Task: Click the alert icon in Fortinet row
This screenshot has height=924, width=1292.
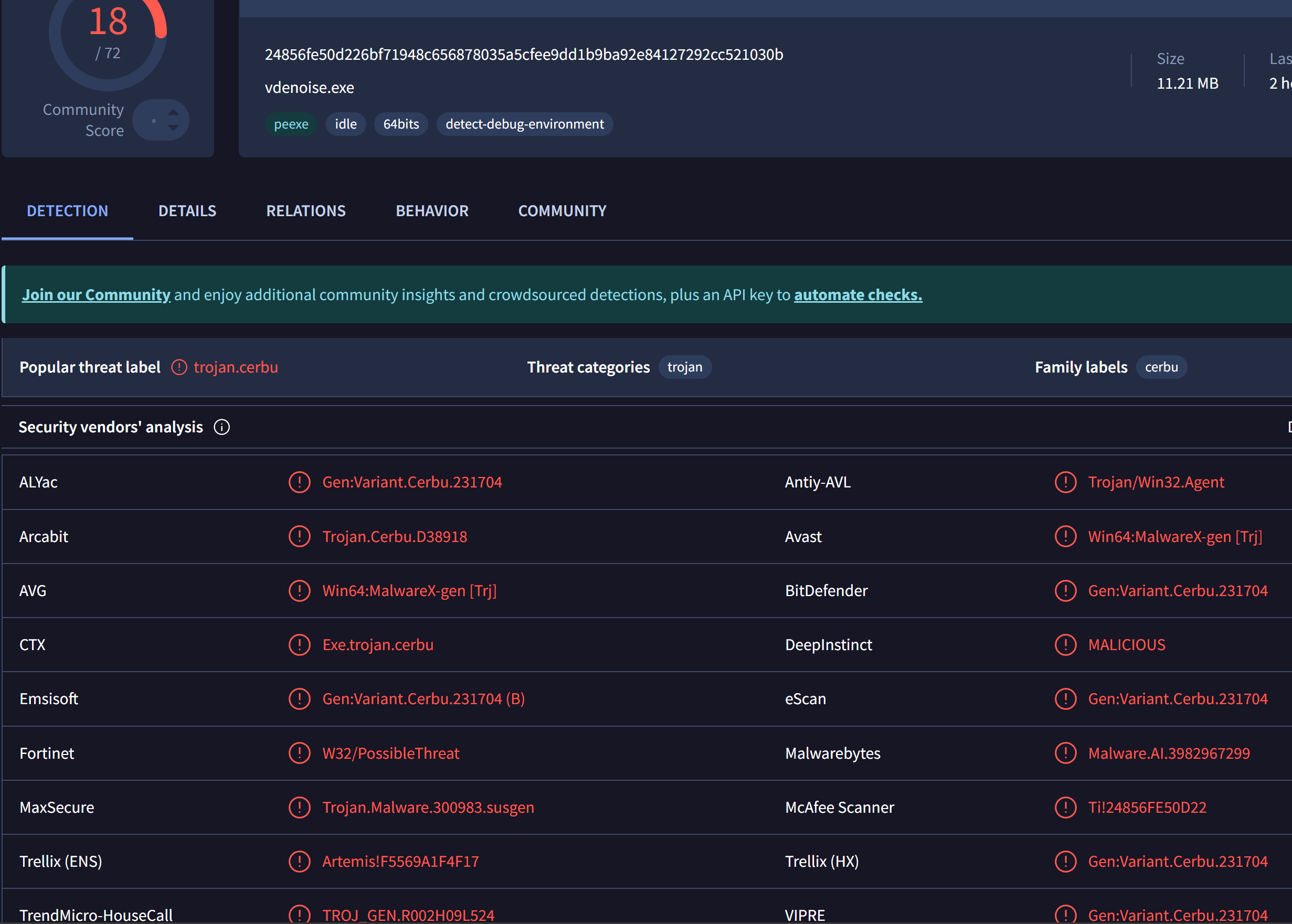Action: [299, 753]
